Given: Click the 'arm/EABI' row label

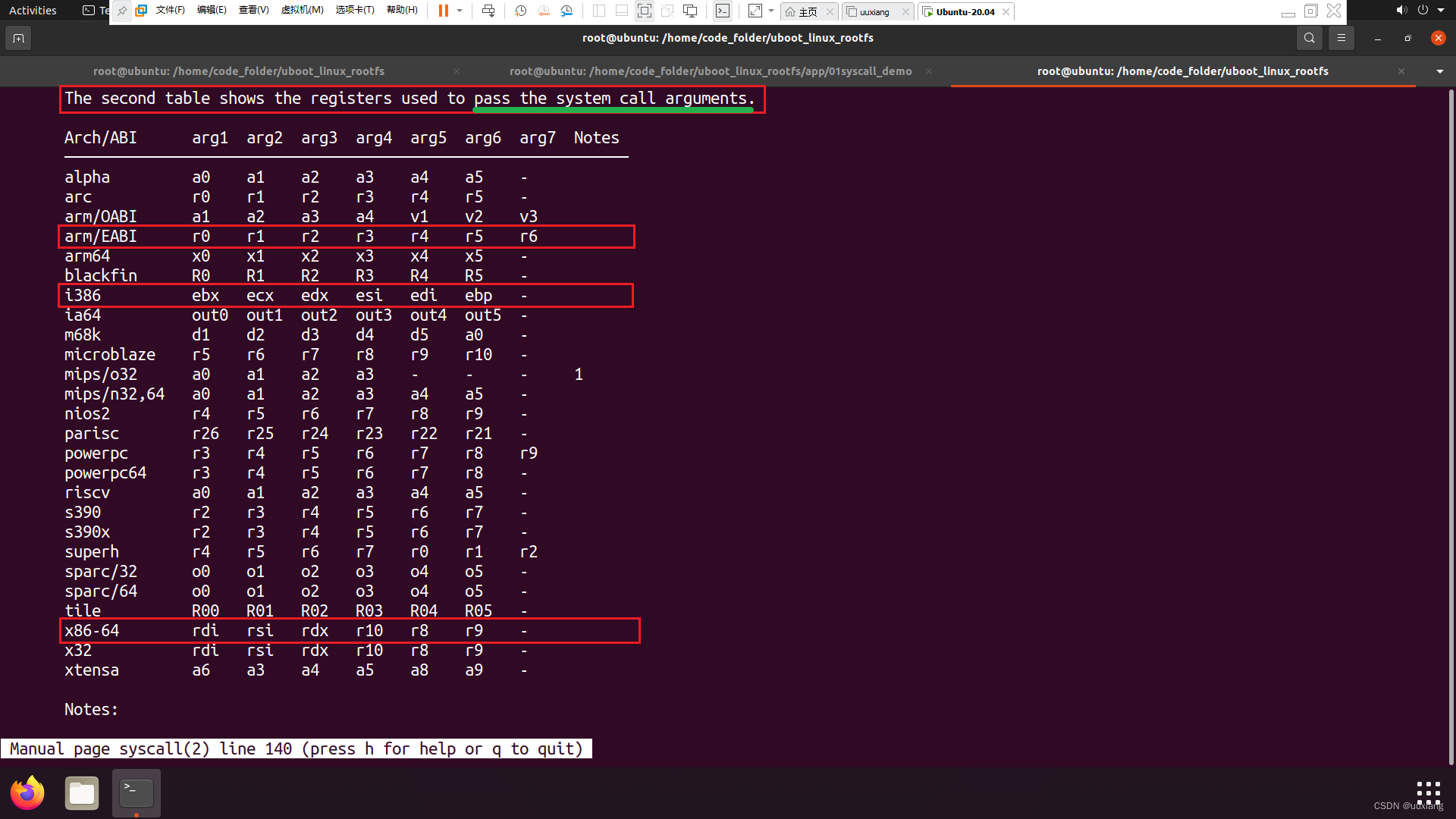Looking at the screenshot, I should (x=101, y=237).
